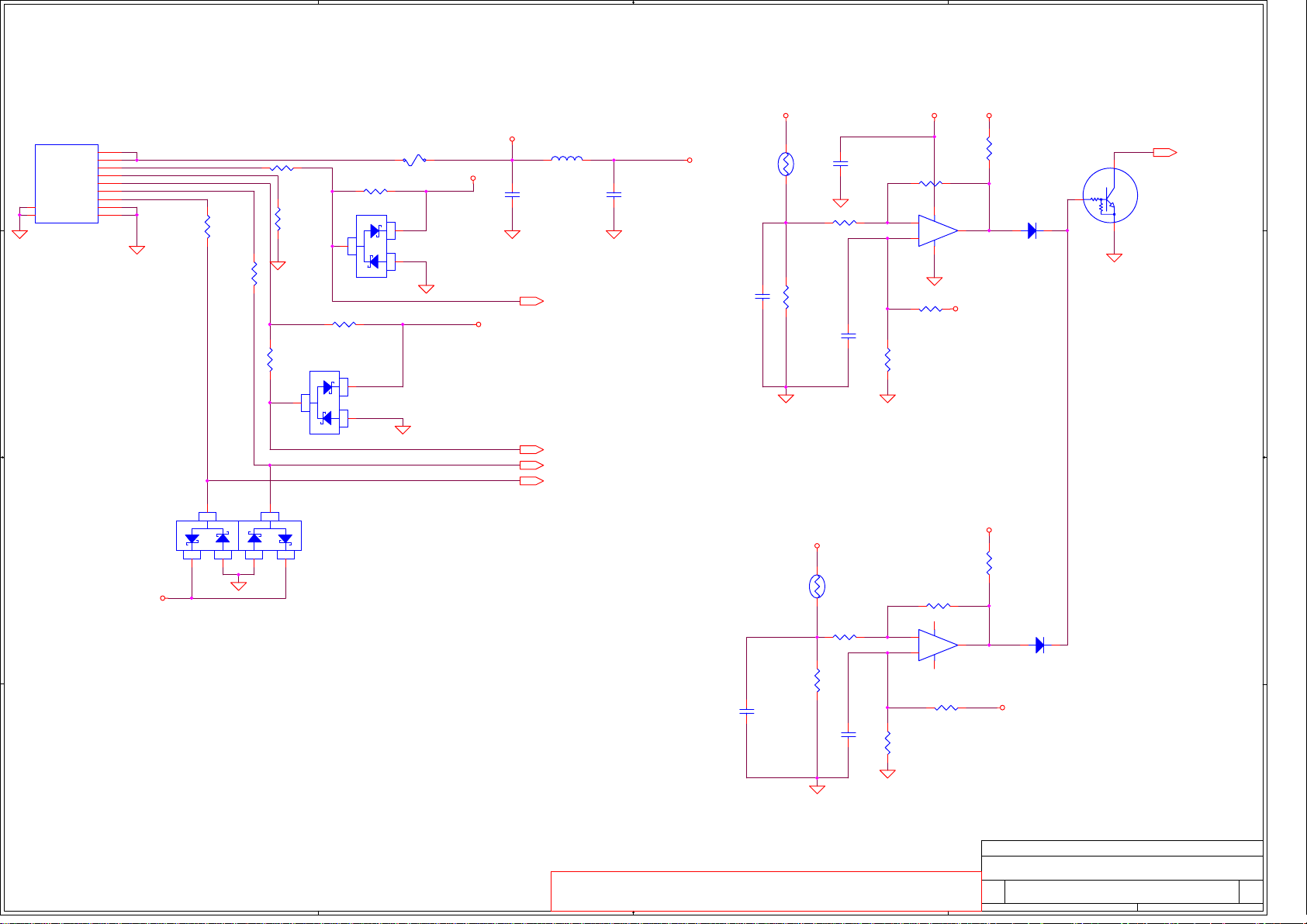Select the pull-up resistor above the lower op-amp output
Viewport: 1307px width, 924px height.
[989, 563]
